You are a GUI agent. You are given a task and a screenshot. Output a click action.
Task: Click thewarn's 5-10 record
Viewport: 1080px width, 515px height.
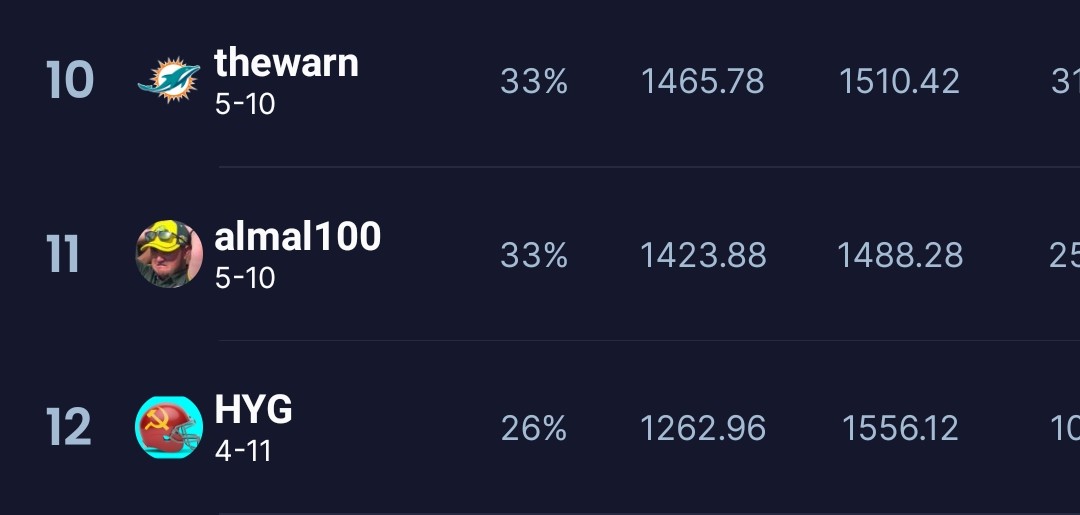coord(245,104)
